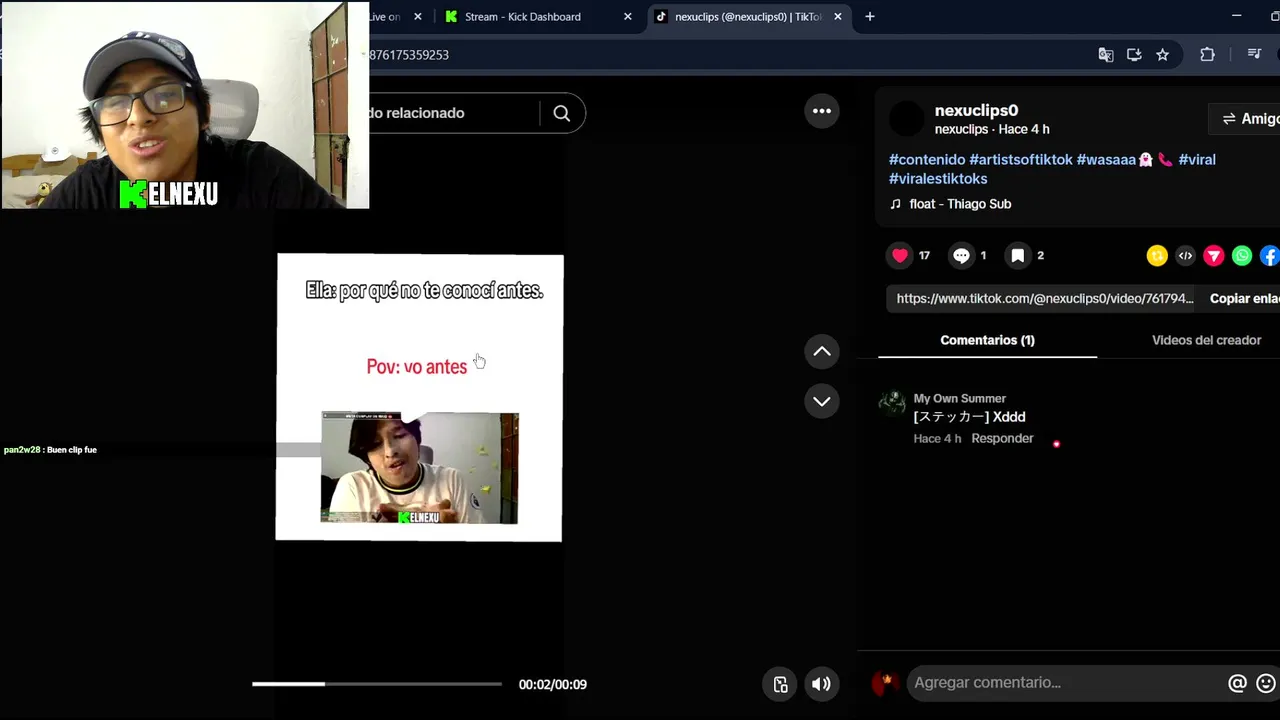Open the browser extensions puzzle icon
The width and height of the screenshot is (1280, 720).
point(1207,55)
